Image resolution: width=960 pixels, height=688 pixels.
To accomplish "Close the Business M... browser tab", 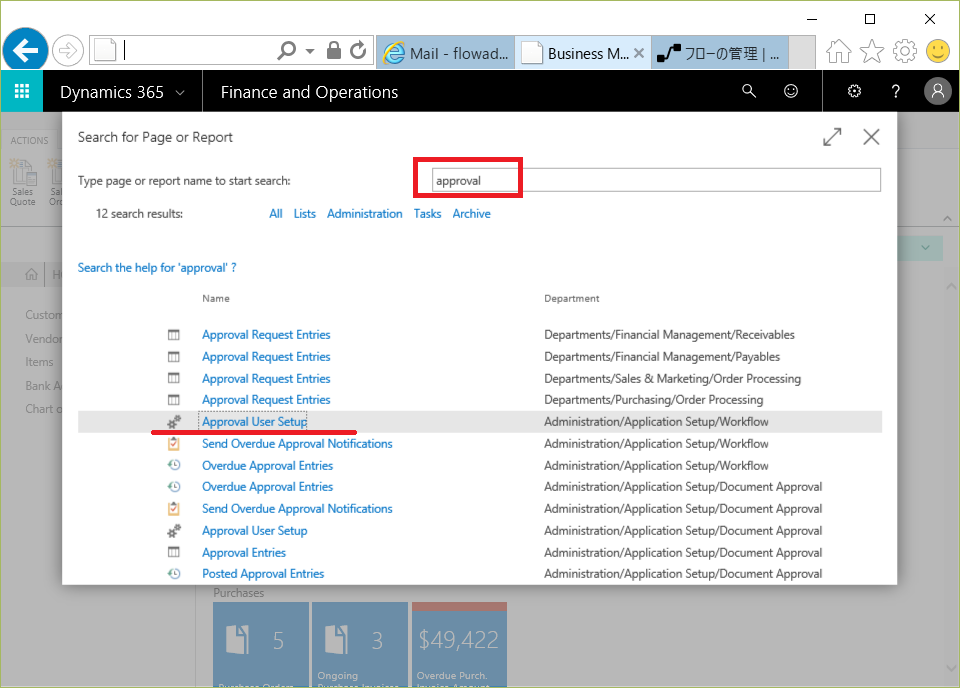I will pos(639,53).
